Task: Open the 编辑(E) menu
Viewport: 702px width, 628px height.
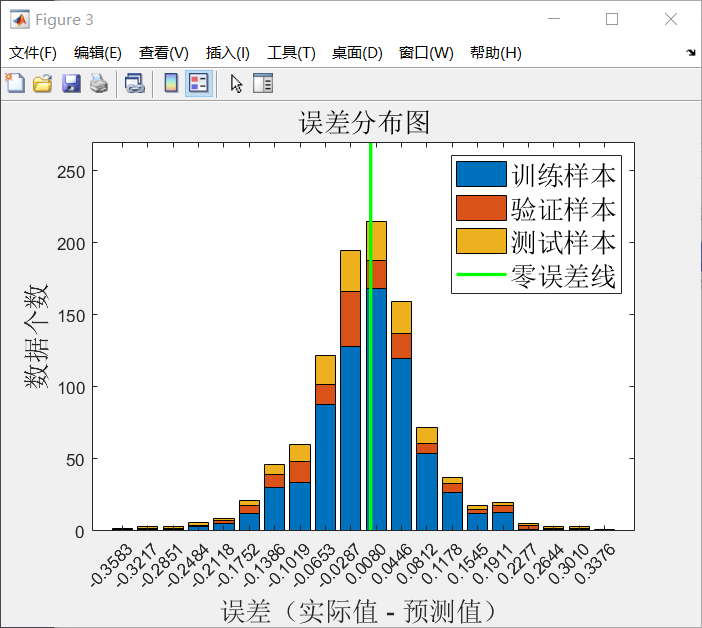Action: coord(97,53)
